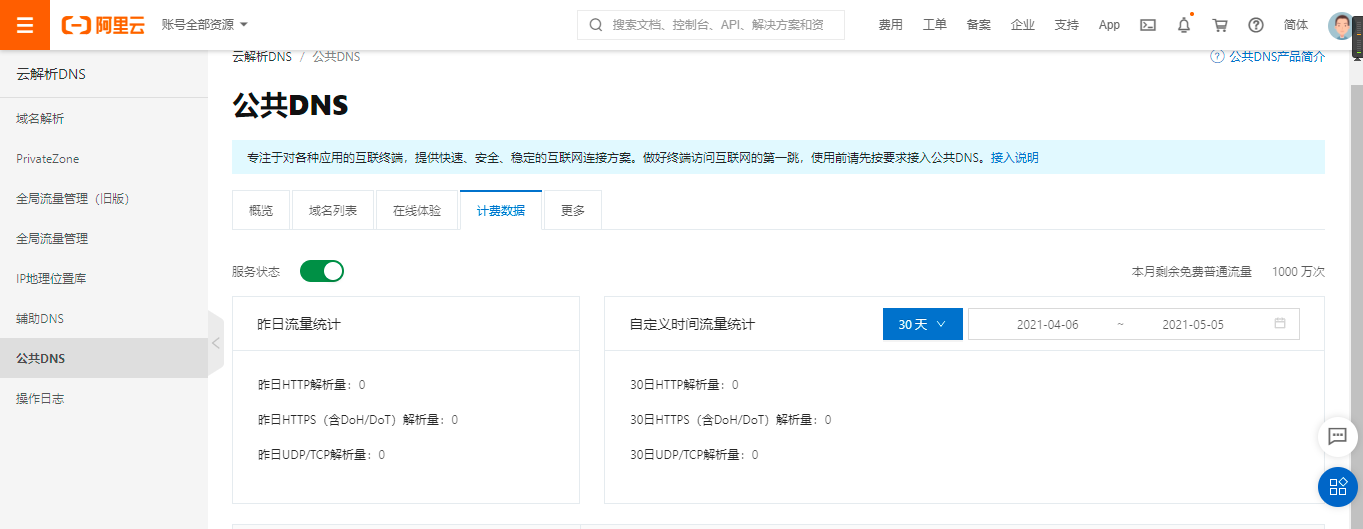Viewport: 1363px width, 529px height.
Task: Open the 公共DNS产品简介 link
Action: (x=1278, y=57)
